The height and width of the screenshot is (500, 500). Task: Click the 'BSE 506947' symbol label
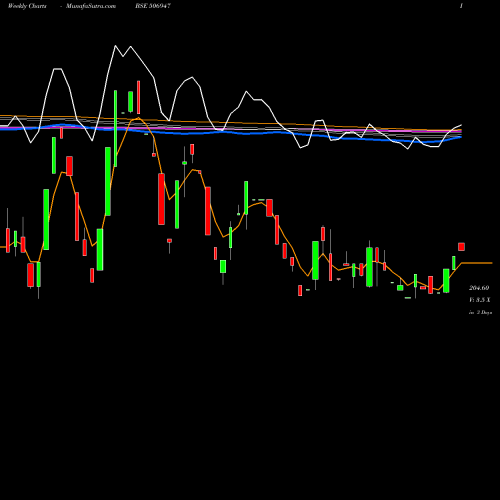[x=153, y=6]
